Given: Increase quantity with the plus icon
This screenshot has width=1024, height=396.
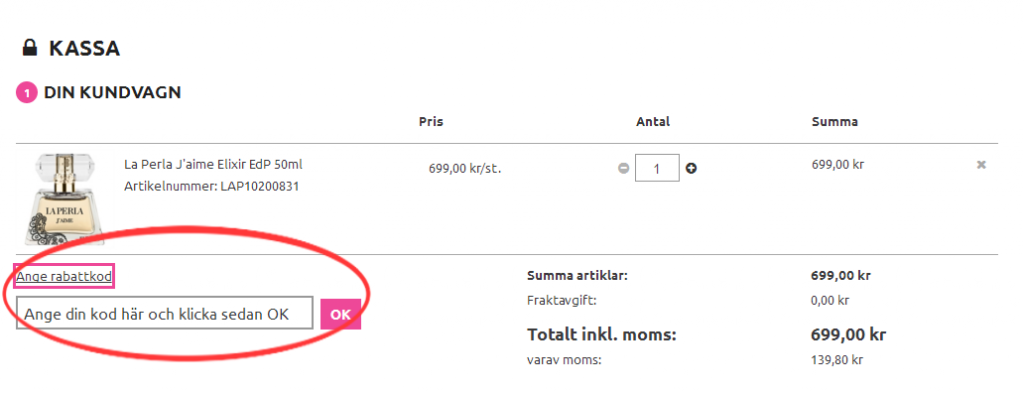Looking at the screenshot, I should [x=691, y=169].
